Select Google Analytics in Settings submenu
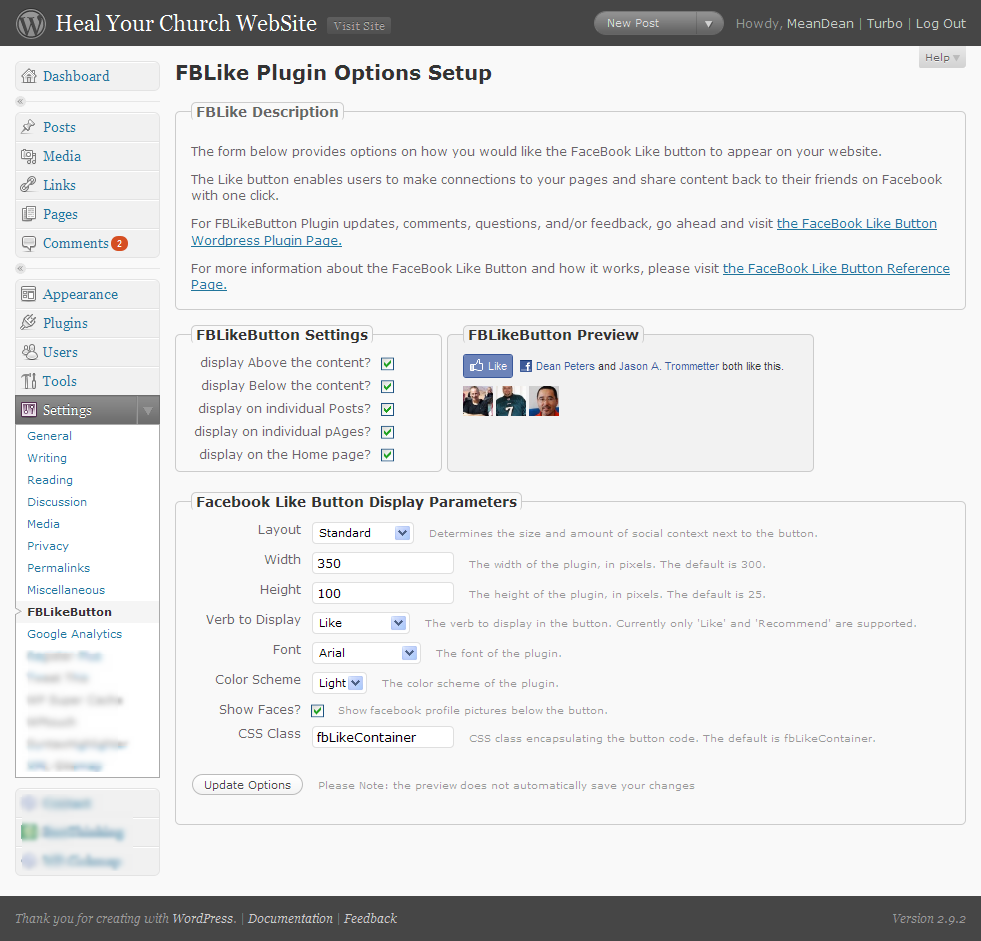 74,634
